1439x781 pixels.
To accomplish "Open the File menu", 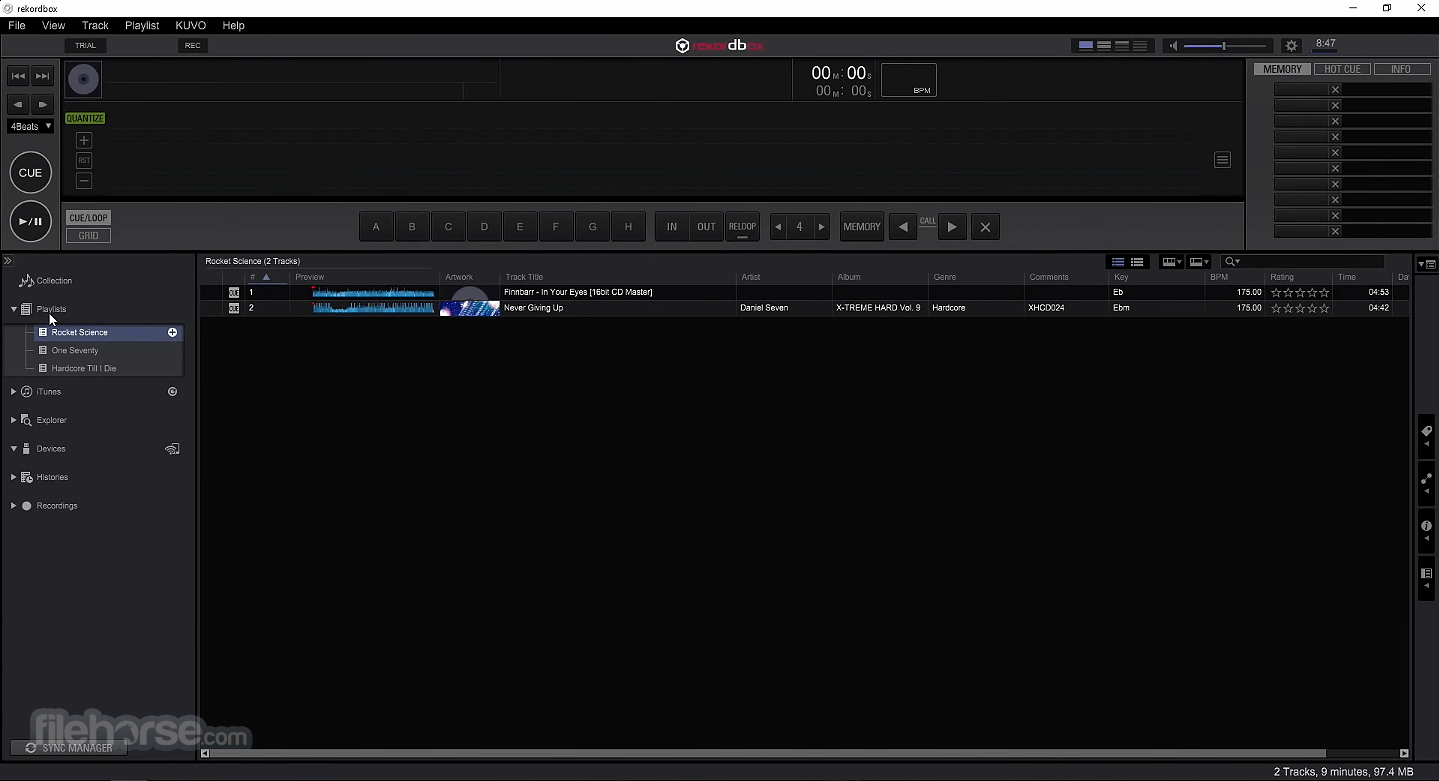I will tap(17, 25).
